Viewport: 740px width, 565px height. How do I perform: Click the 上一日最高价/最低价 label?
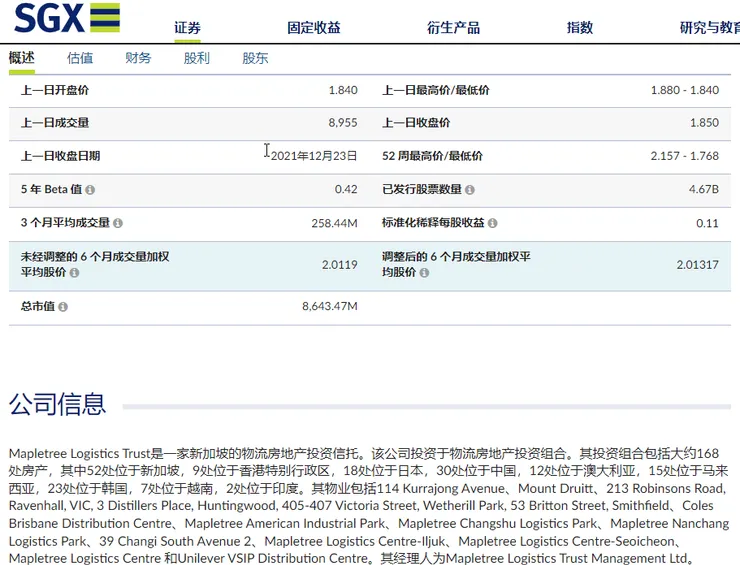(436, 90)
